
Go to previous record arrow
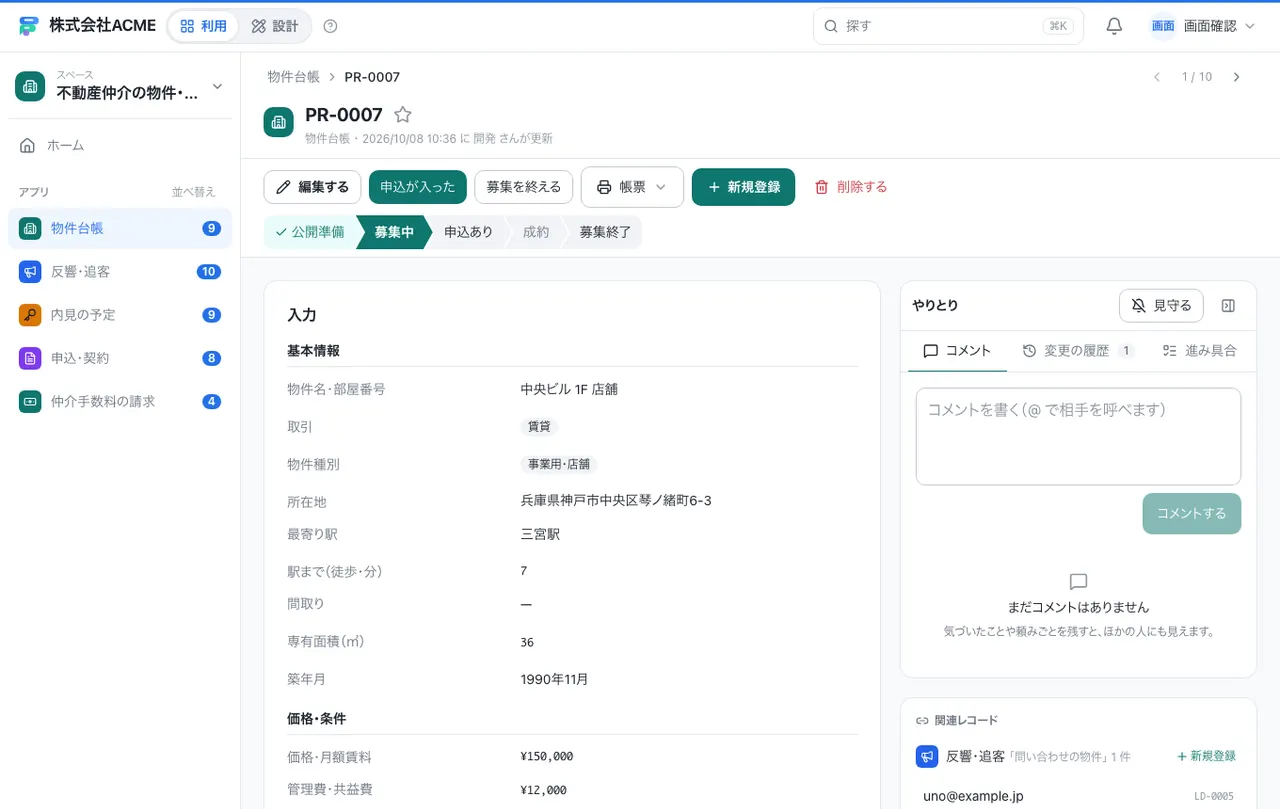tap(1157, 77)
